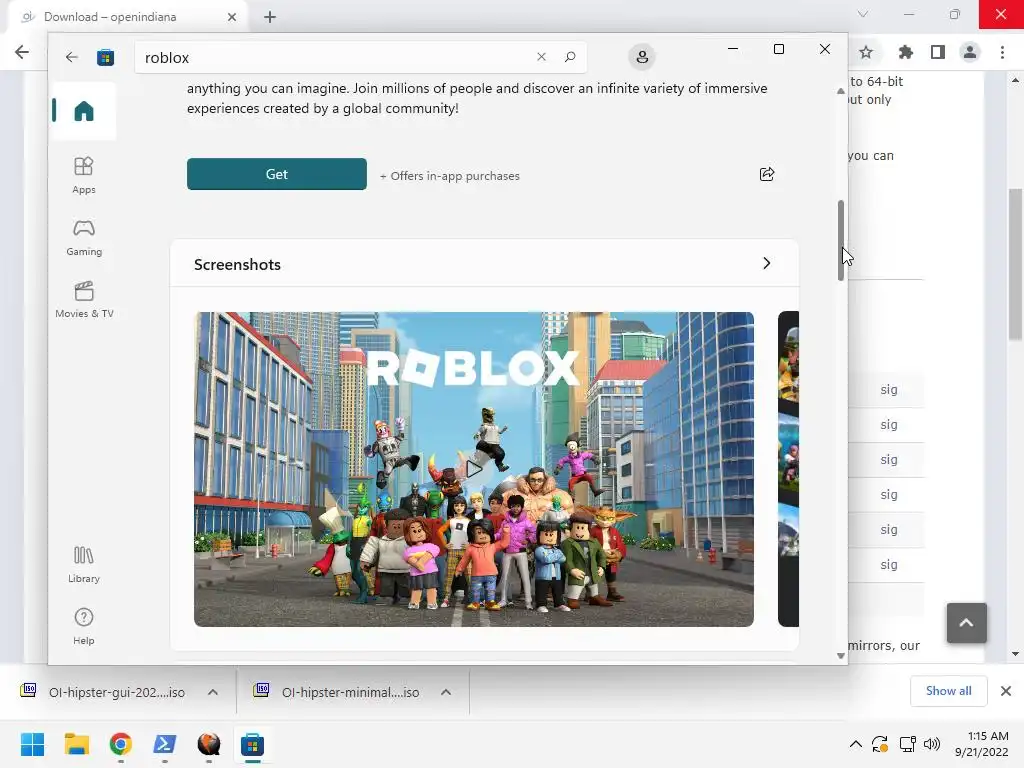The image size is (1024, 768).
Task: Click the Store search magnifier icon
Action: point(569,57)
